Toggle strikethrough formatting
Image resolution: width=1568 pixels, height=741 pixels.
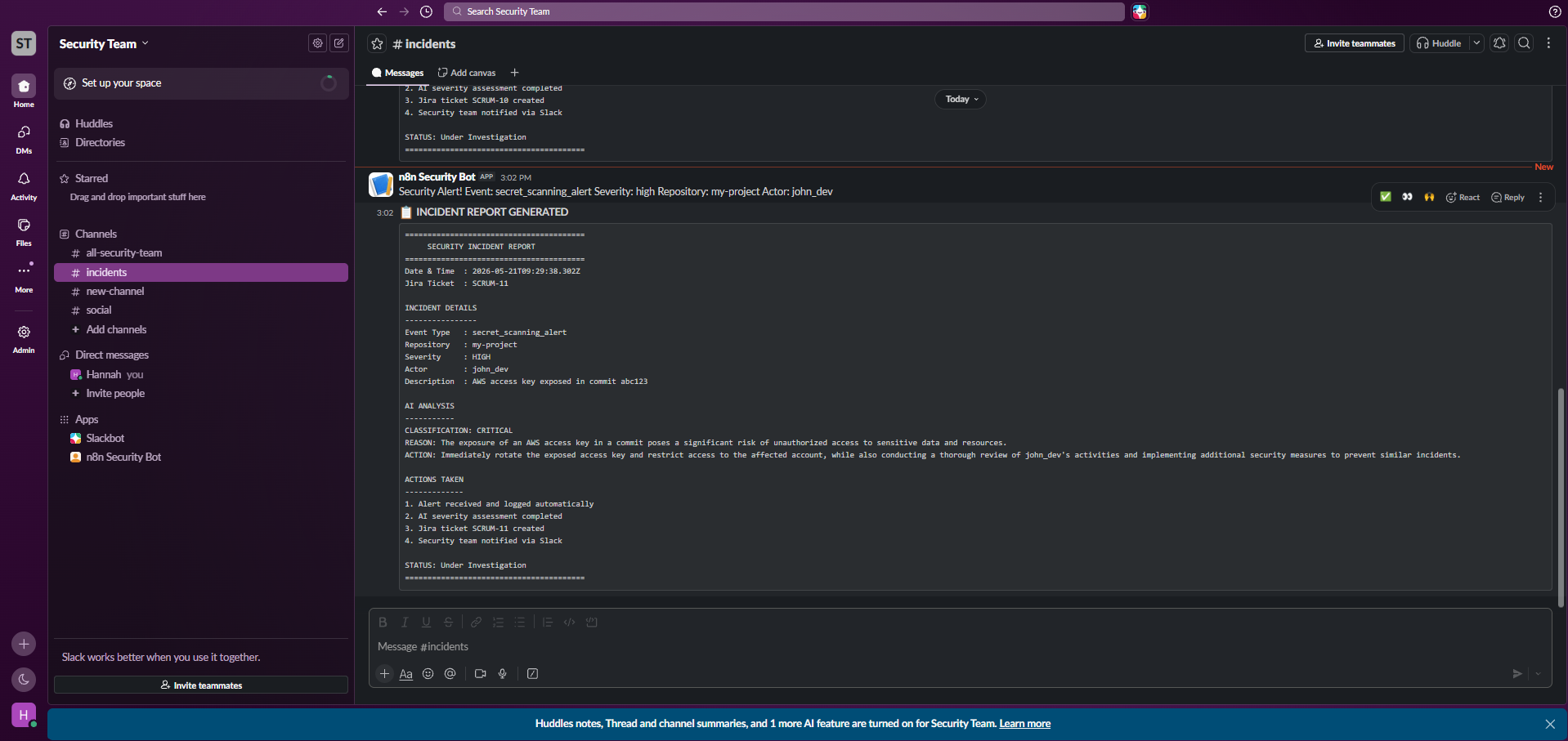point(448,622)
